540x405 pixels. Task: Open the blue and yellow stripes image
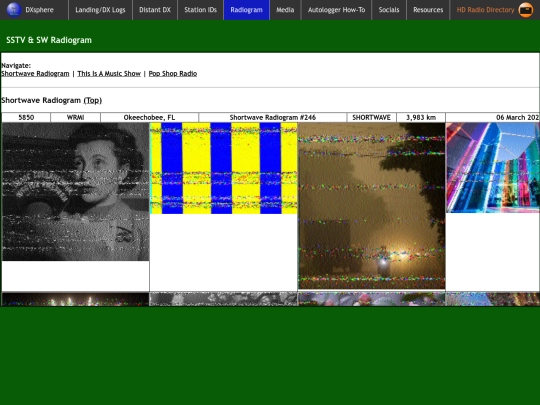click(224, 168)
